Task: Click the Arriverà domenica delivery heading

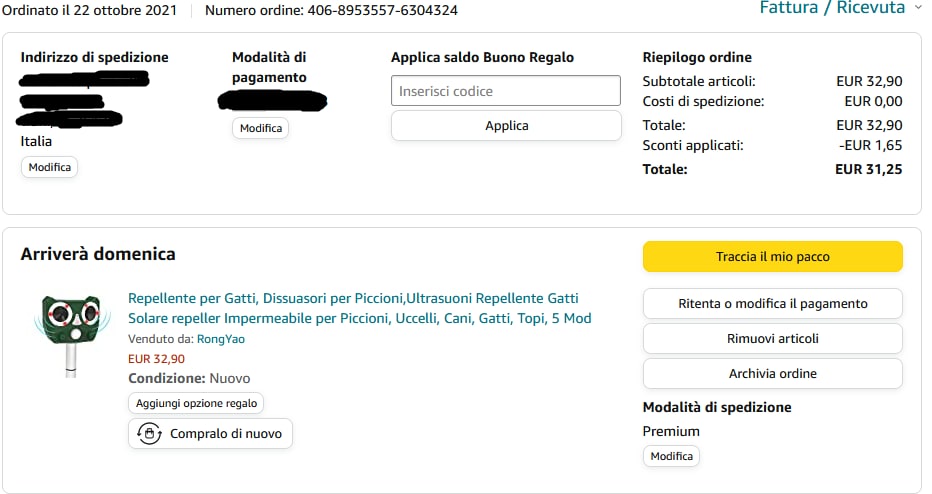Action: 98,254
